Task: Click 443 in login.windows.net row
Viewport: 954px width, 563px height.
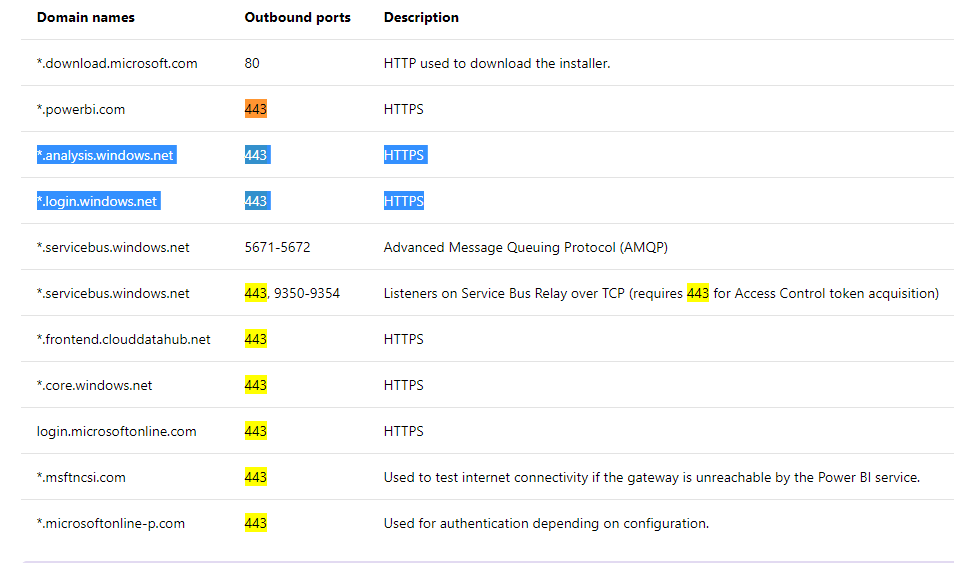Action: (257, 201)
